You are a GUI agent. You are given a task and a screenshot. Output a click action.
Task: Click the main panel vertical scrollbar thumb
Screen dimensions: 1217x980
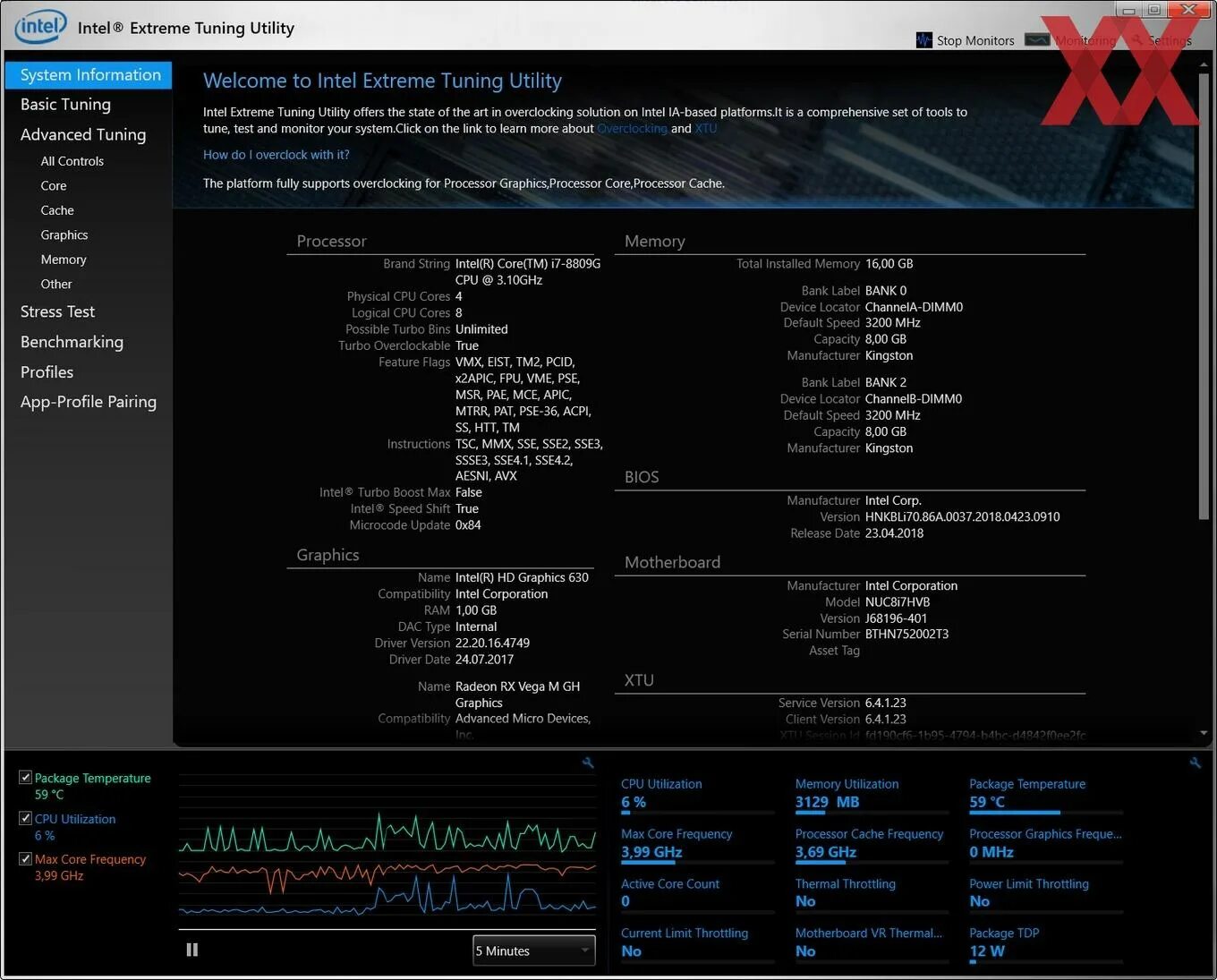coord(1204,295)
